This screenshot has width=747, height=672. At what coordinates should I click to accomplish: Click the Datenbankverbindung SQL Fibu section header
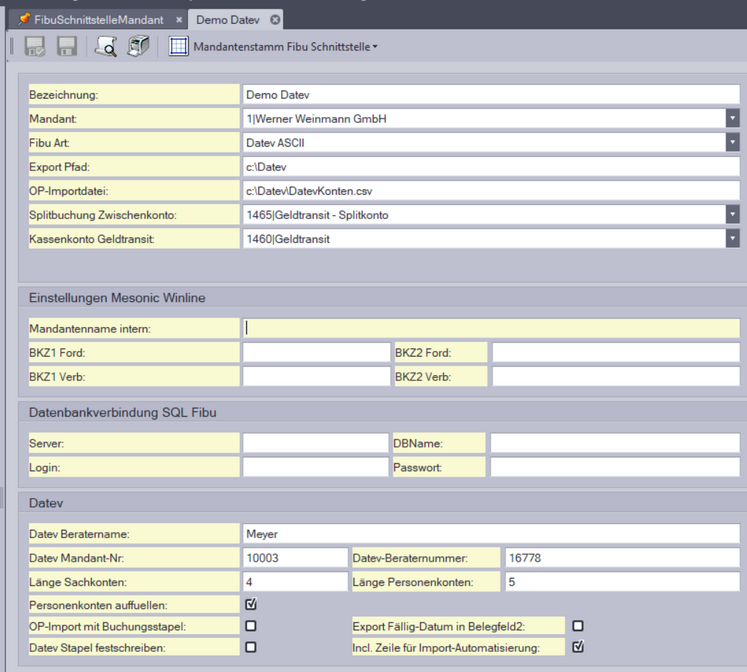(x=122, y=412)
